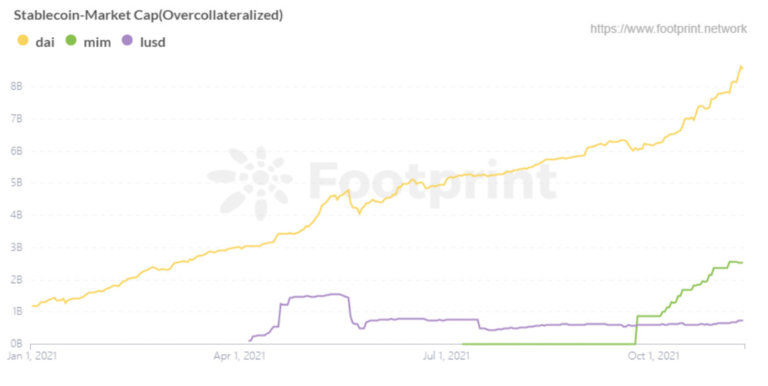
Task: Toggle the dai legend series
Action: (x=36, y=42)
